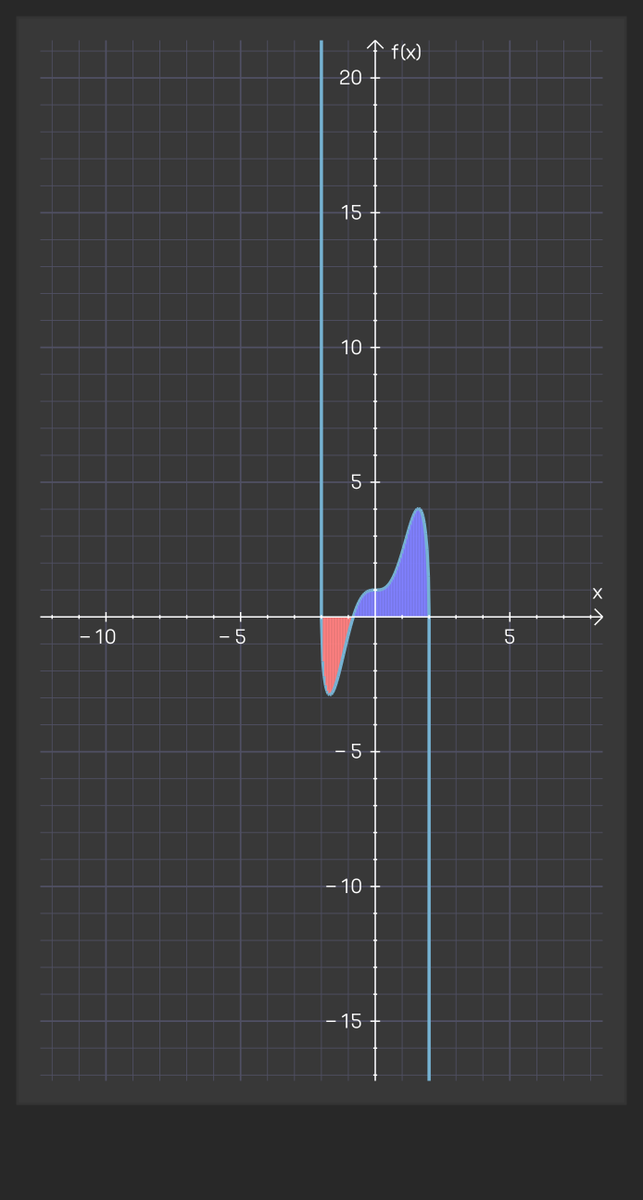
Task: Click the y-axis label 20
Action: 351,78
